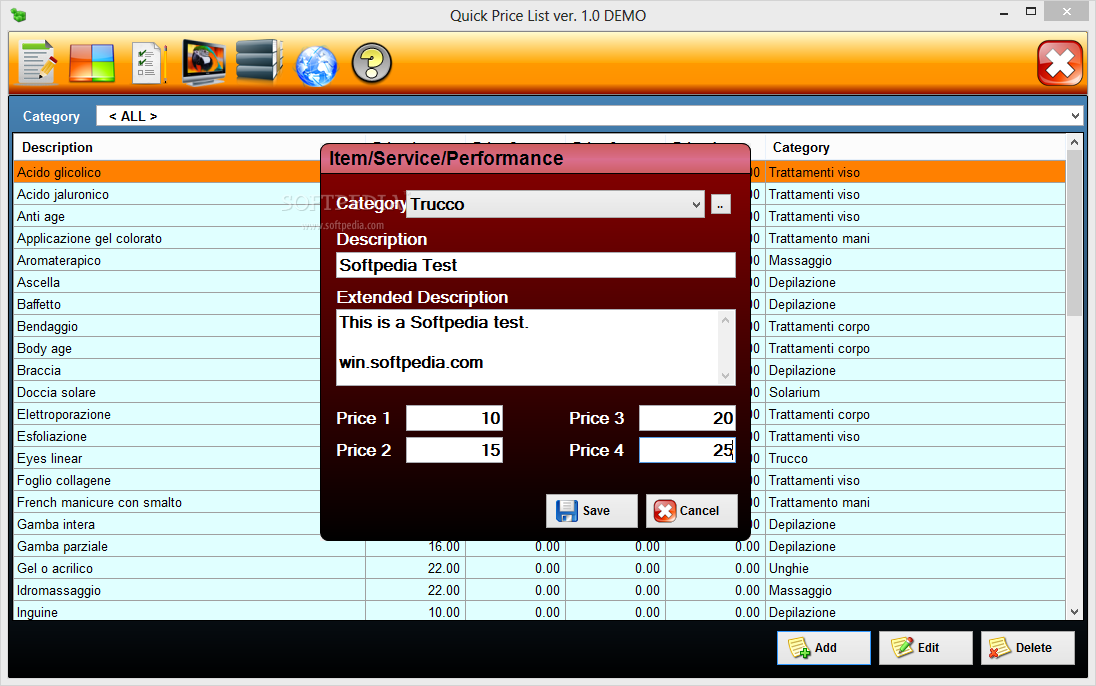Click the four colored squares toolbar icon

coord(92,64)
